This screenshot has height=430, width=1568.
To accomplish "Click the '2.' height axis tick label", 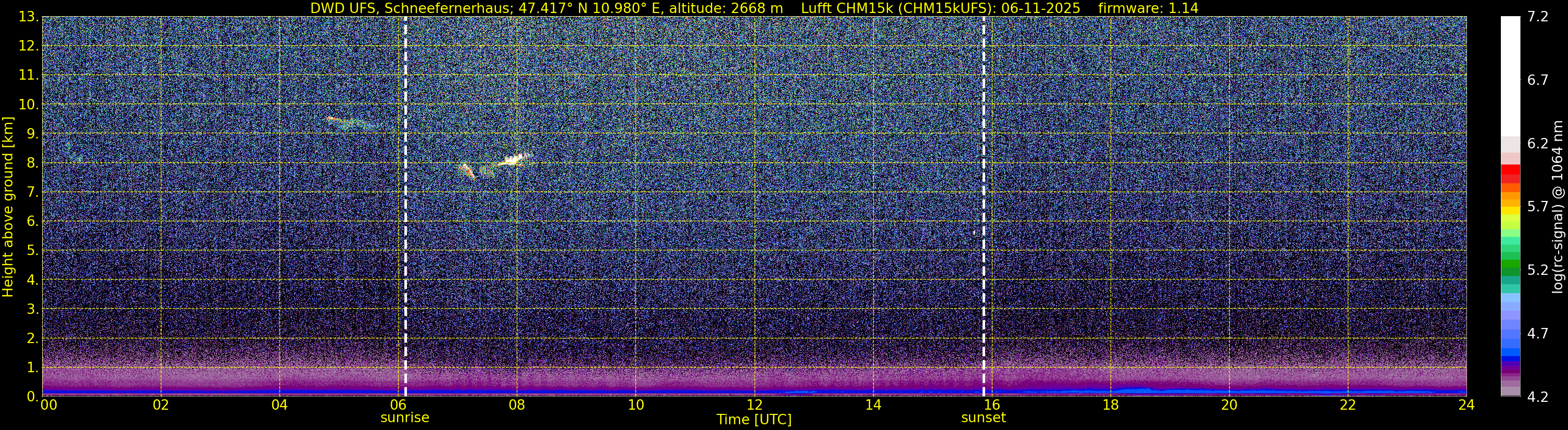I will point(33,339).
